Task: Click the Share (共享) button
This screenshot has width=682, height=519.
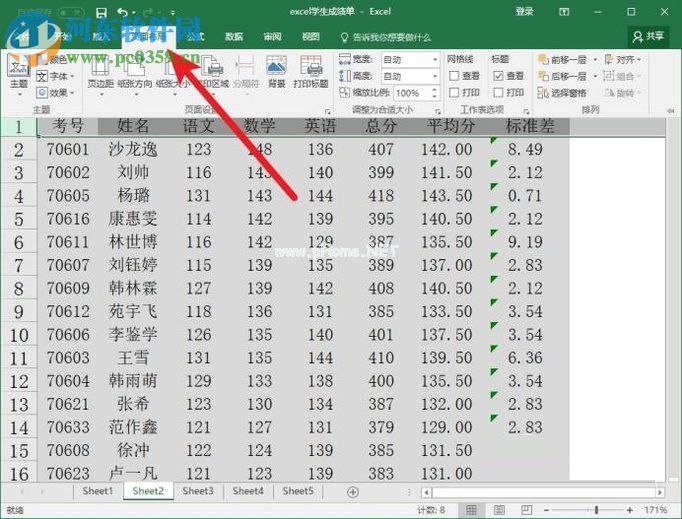Action: point(649,37)
